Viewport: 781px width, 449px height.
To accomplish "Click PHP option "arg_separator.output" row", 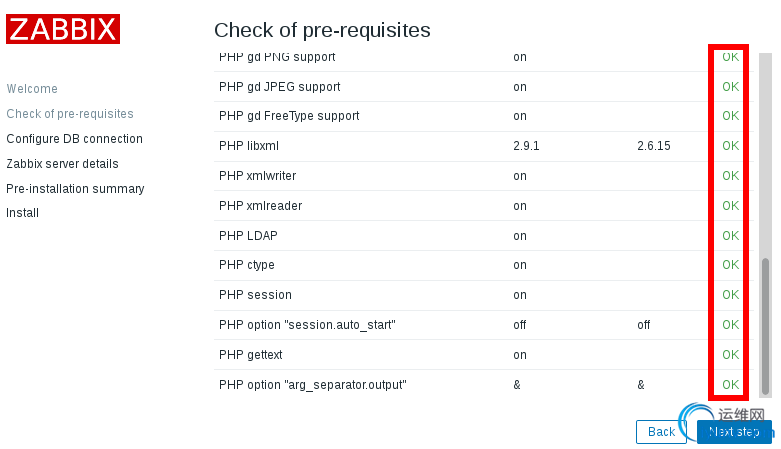I will (312, 385).
